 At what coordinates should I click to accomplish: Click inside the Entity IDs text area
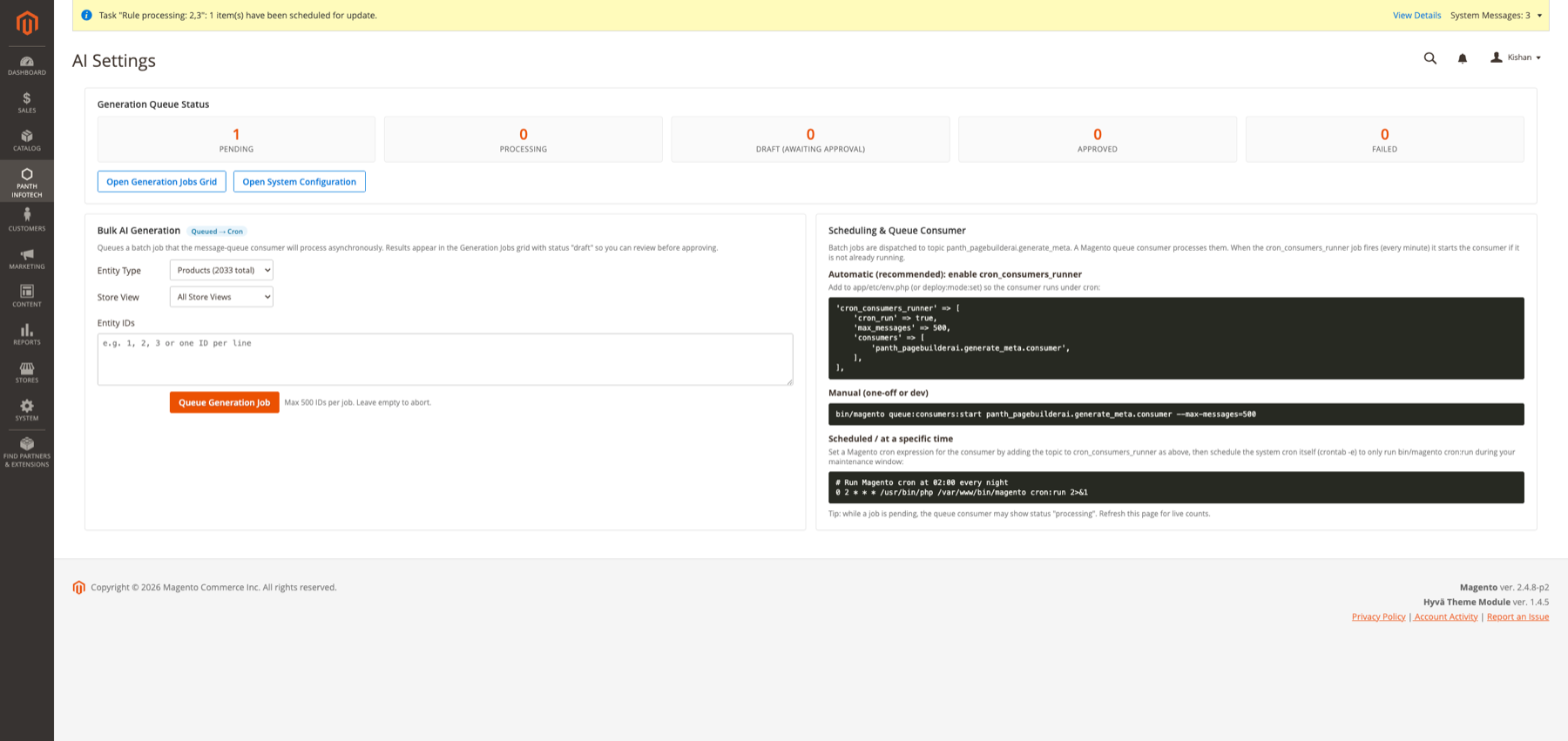[445, 359]
